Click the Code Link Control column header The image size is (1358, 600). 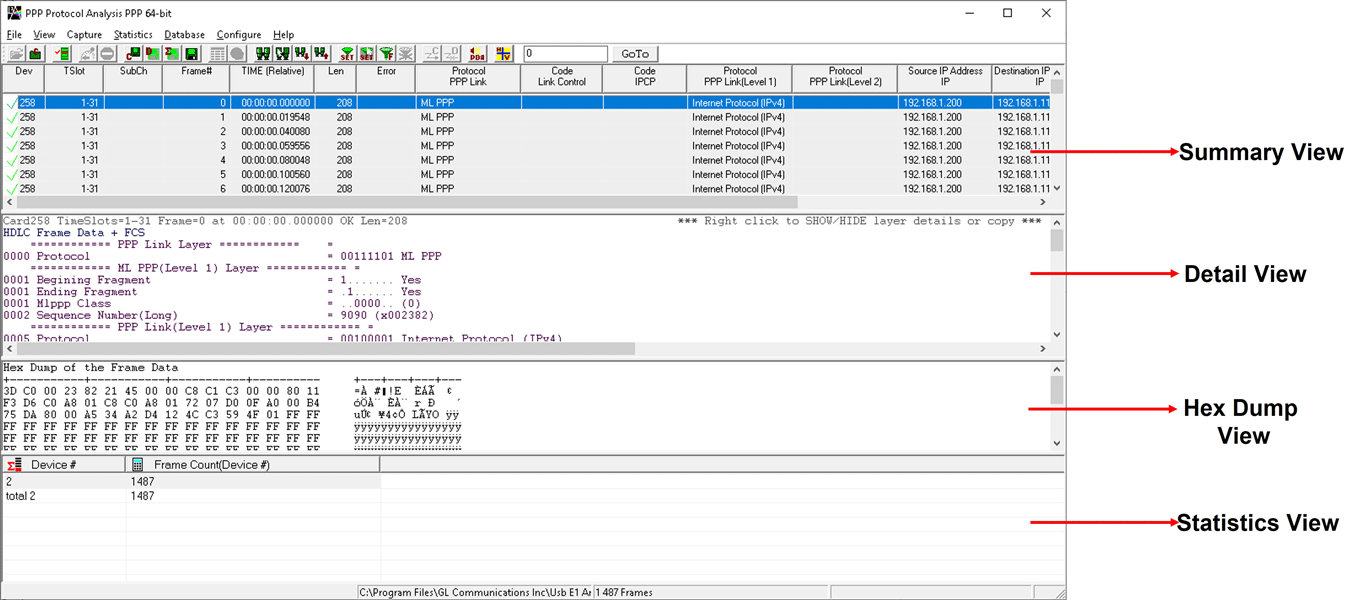(562, 79)
